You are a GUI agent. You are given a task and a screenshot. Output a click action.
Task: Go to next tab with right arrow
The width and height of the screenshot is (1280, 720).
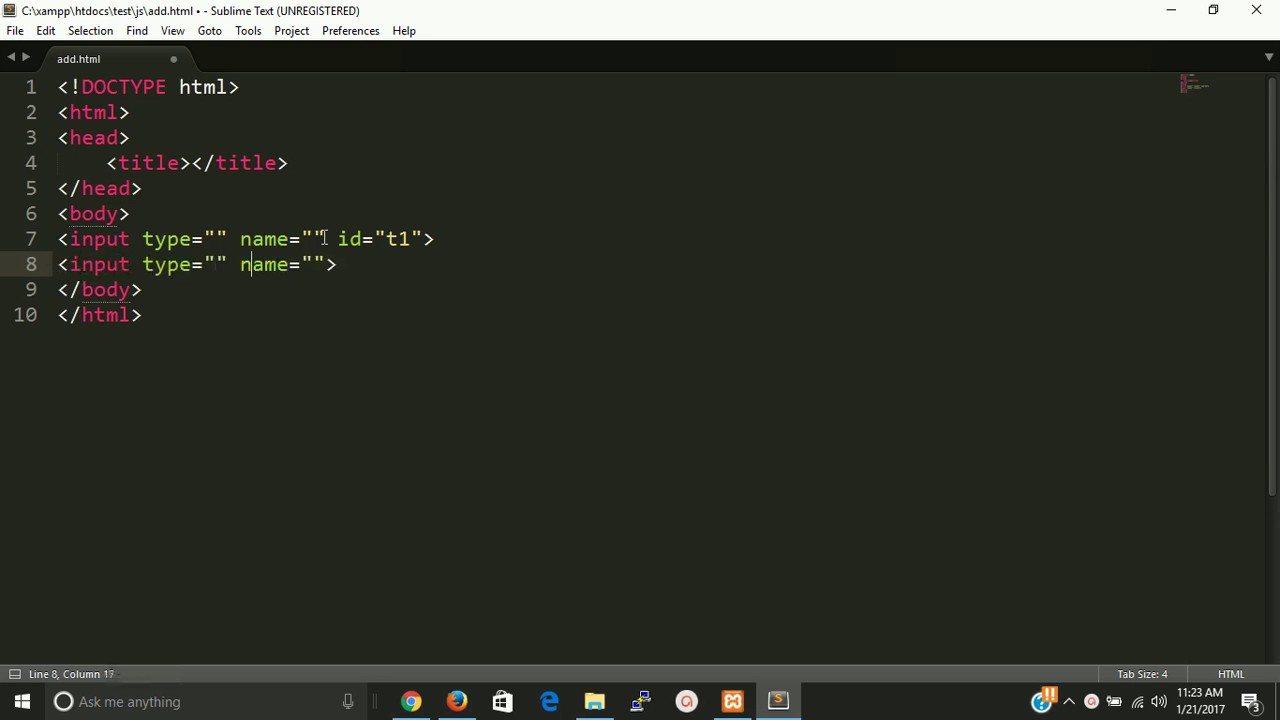[26, 58]
